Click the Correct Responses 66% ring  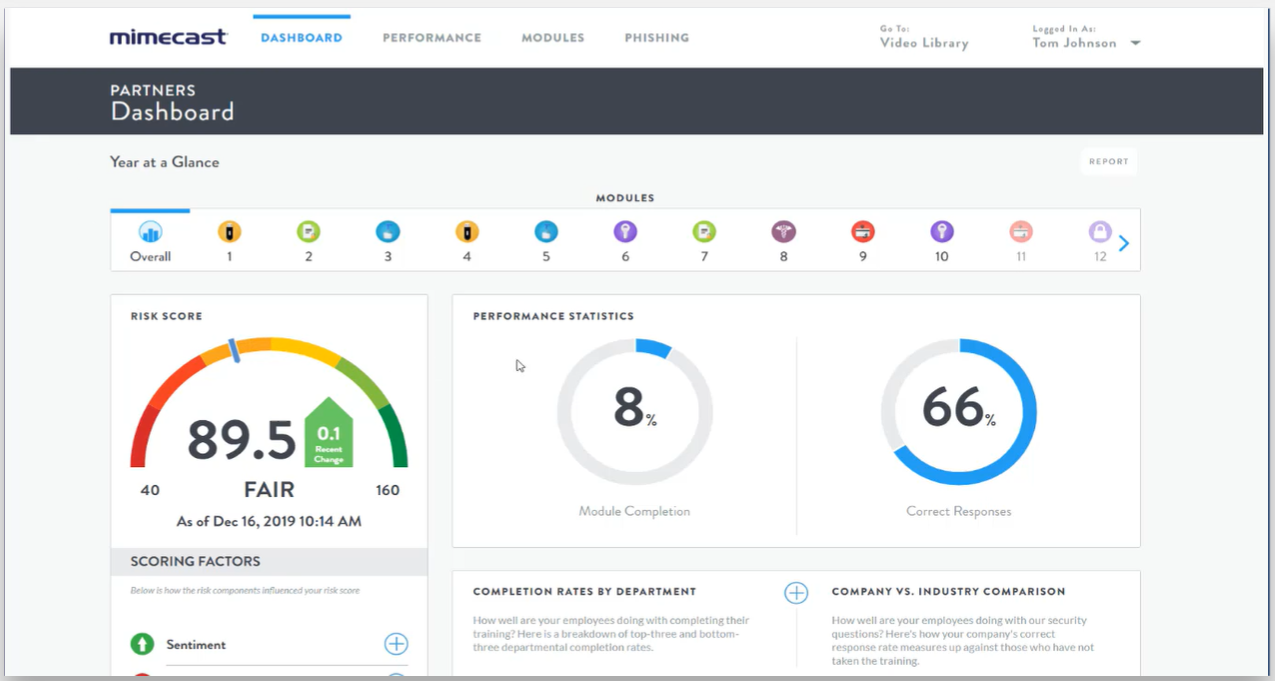(x=958, y=412)
